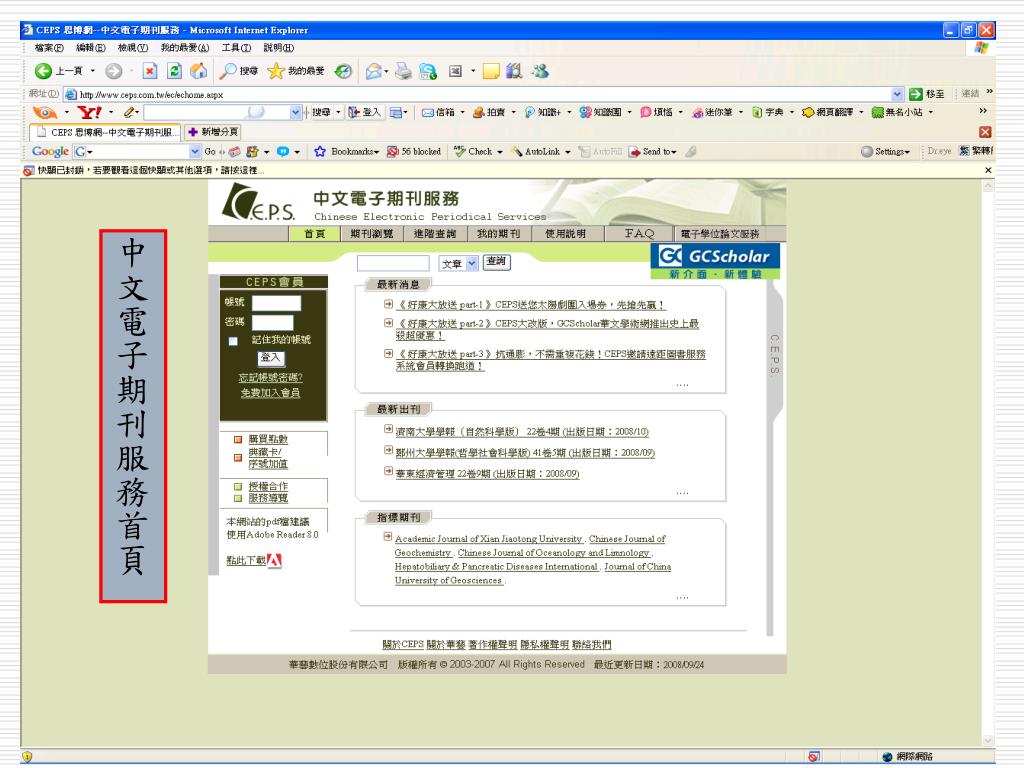Open the 檔案(F) menu
1024x768 pixels.
coord(49,48)
